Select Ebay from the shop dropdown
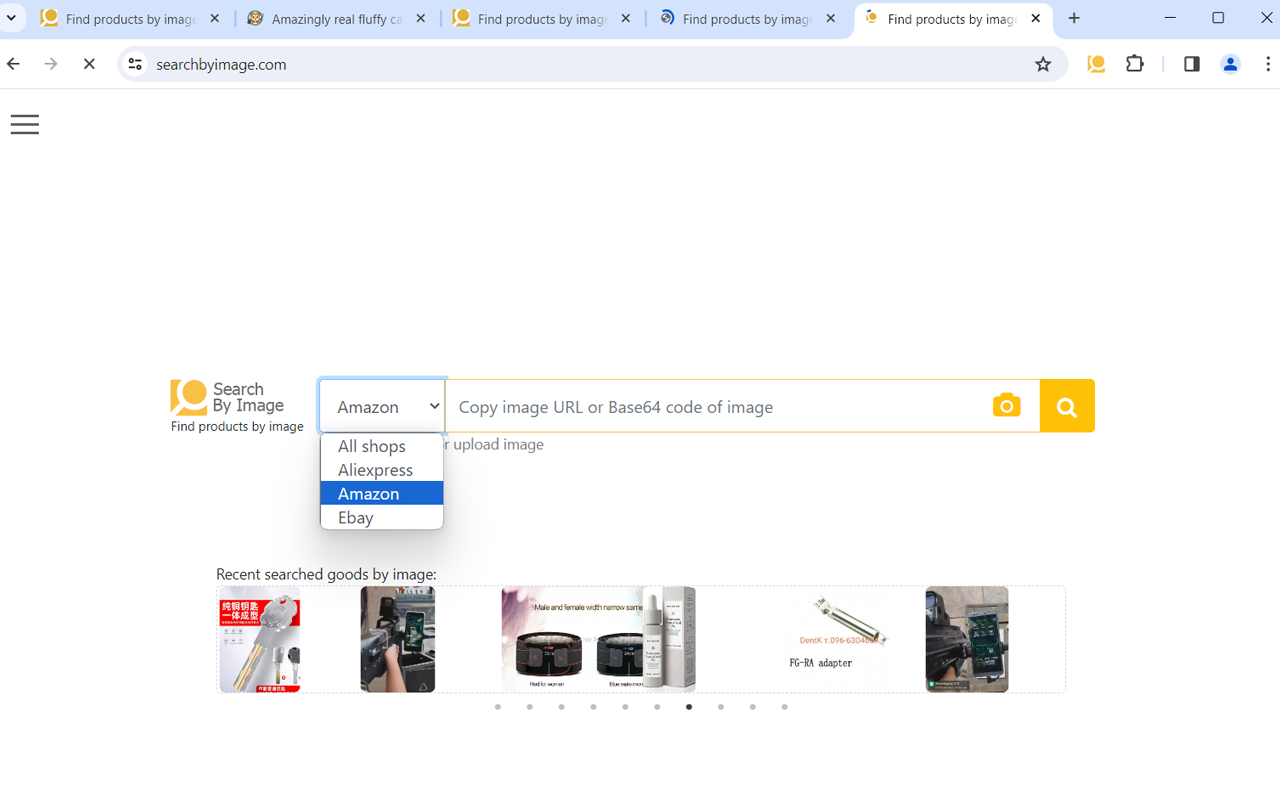1280x800 pixels. coord(355,517)
